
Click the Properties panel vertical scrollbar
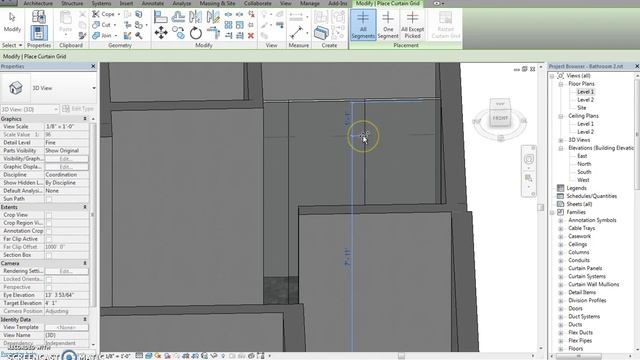click(x=93, y=214)
